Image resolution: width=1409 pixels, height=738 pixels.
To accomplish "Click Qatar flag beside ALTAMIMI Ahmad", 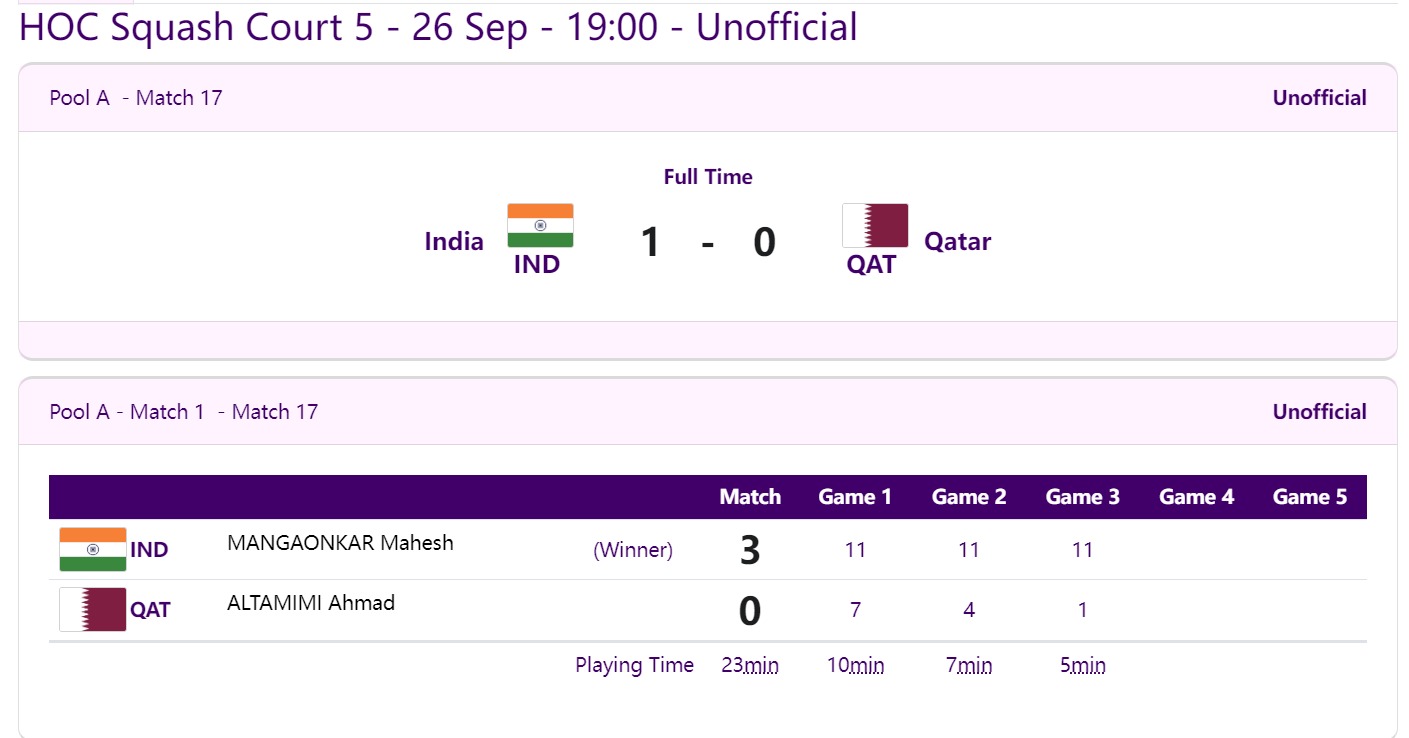I will coord(93,609).
